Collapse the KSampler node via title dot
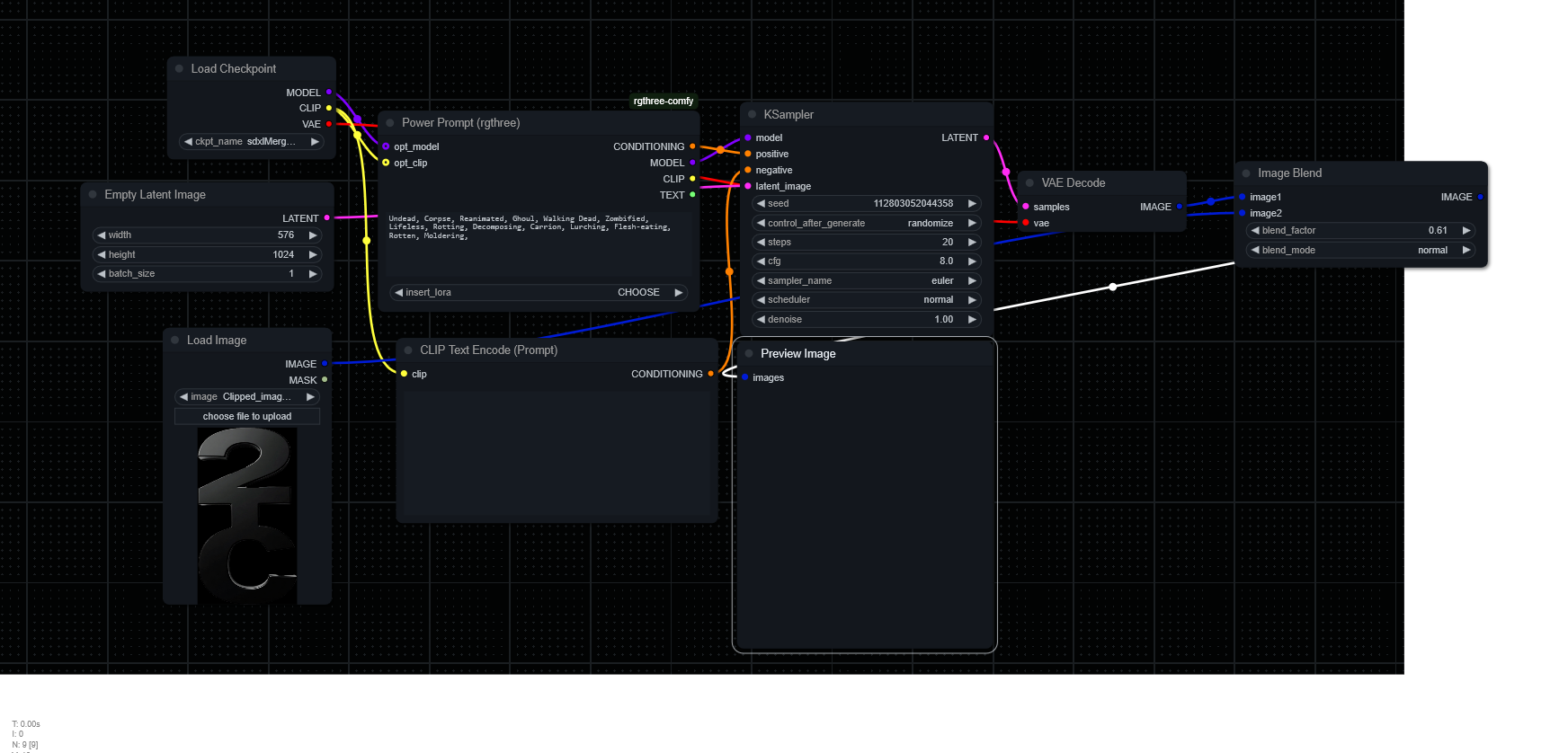Viewport: 1568px width, 753px height. tap(753, 115)
